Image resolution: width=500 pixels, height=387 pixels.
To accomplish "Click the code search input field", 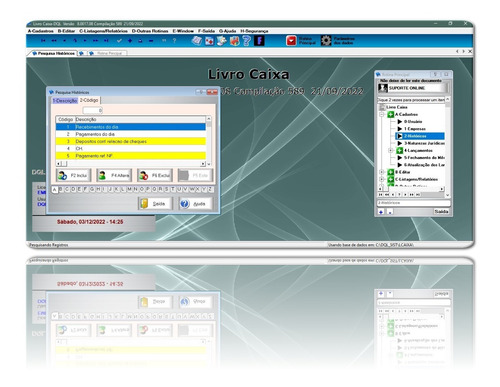I will 93,110.
